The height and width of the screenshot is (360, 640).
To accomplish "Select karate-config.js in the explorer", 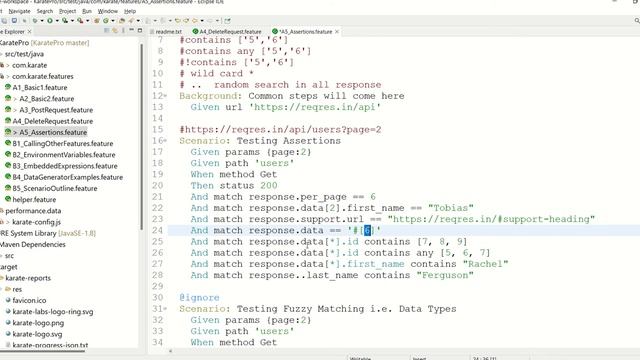I will pyautogui.click(x=36, y=222).
